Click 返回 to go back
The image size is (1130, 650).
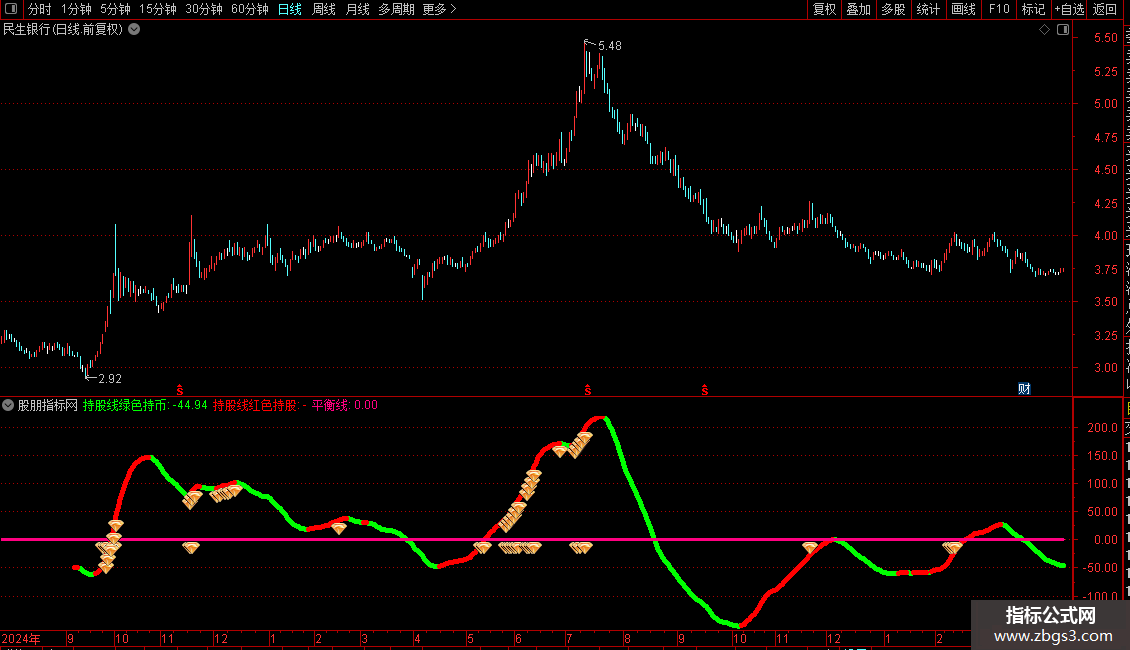pyautogui.click(x=1105, y=9)
